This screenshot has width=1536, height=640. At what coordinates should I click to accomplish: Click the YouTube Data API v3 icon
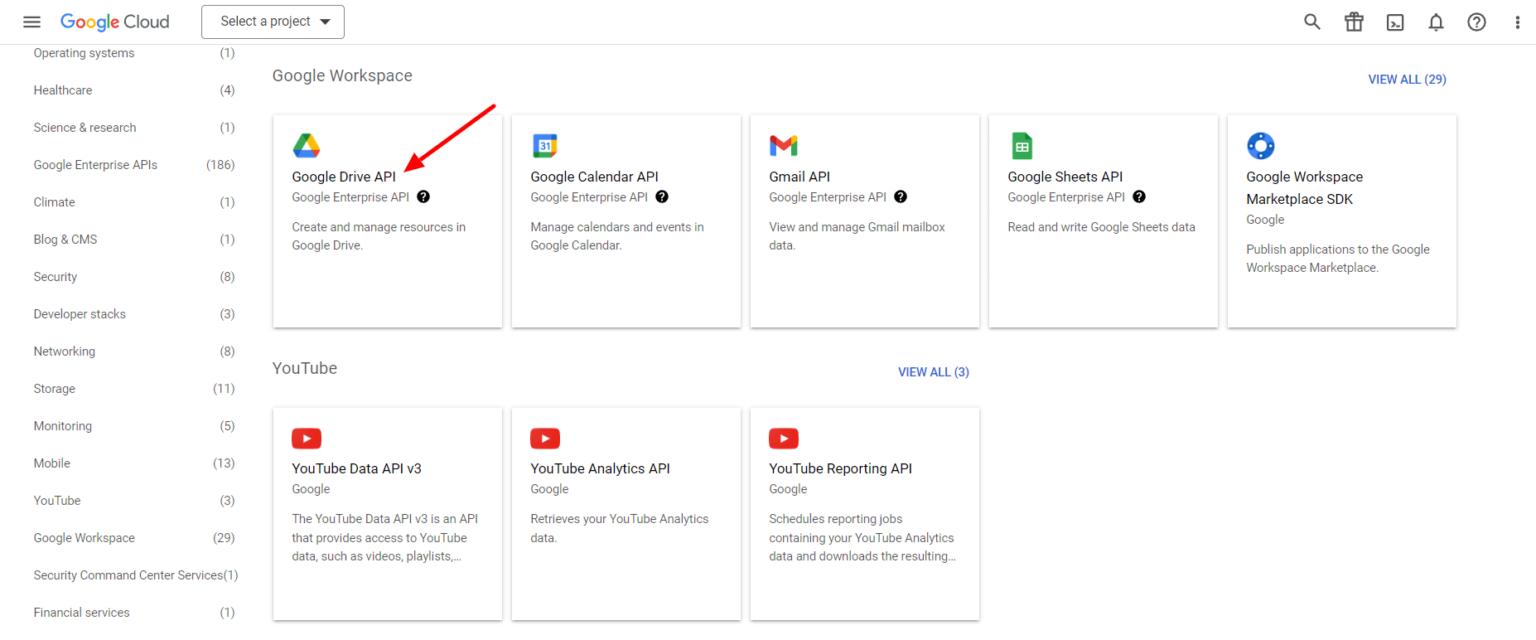[307, 438]
